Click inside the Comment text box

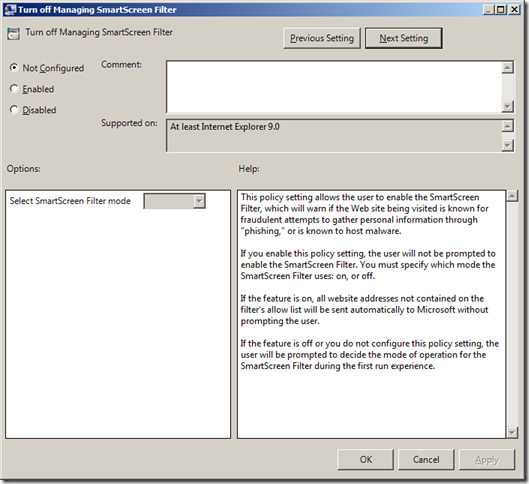tap(334, 87)
